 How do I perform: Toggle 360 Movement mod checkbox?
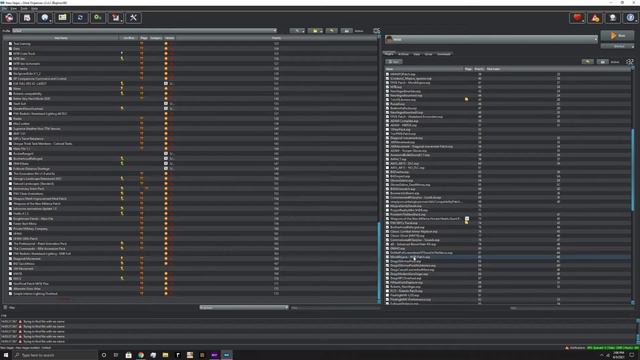[x=10, y=269]
